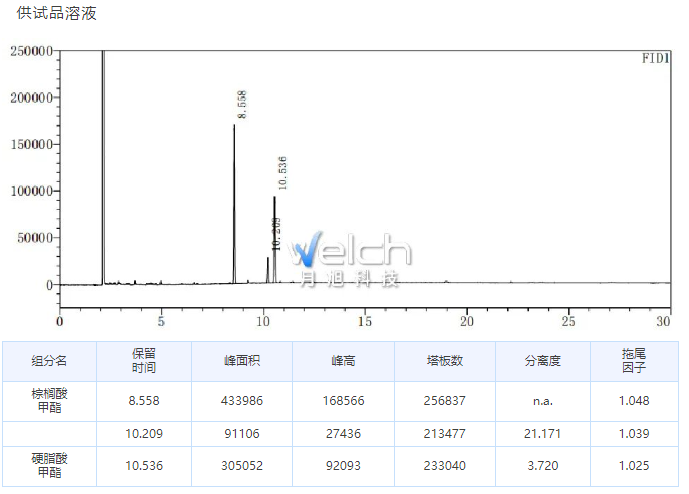
Task: Select the 硬脂酸甲酯 component row name
Action: tap(49, 465)
